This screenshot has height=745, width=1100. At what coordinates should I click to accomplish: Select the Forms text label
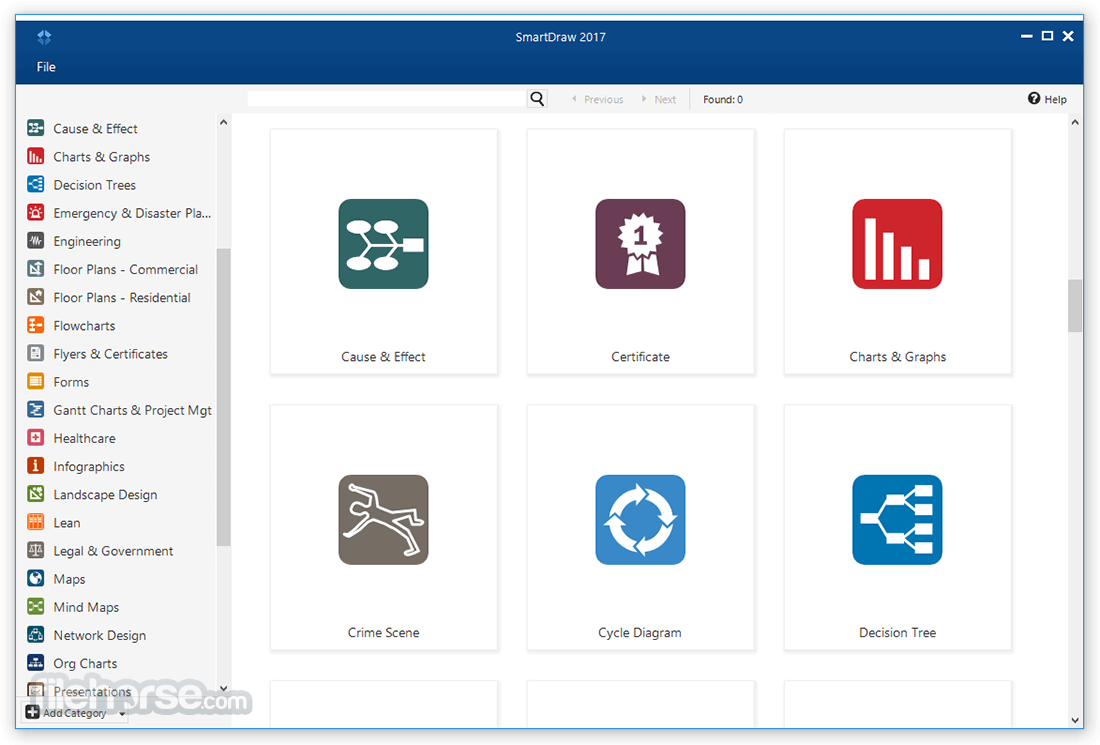71,382
